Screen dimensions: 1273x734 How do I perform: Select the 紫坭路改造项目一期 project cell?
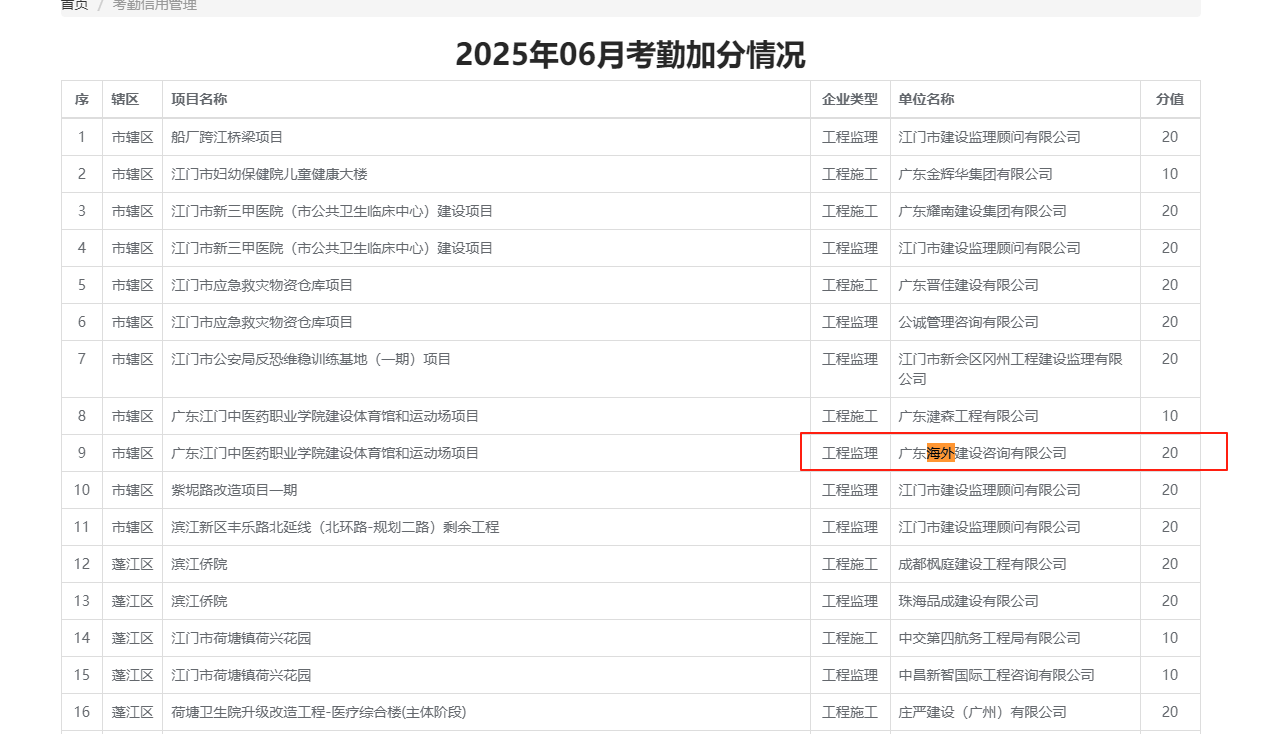(234, 490)
